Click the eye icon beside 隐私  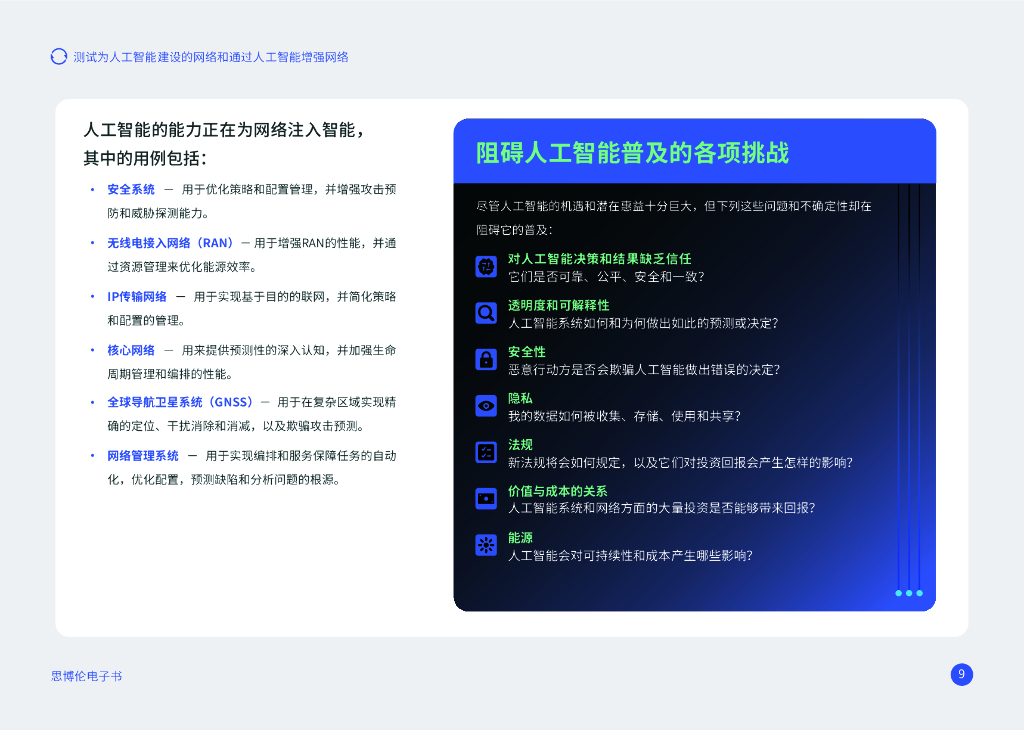click(484, 405)
